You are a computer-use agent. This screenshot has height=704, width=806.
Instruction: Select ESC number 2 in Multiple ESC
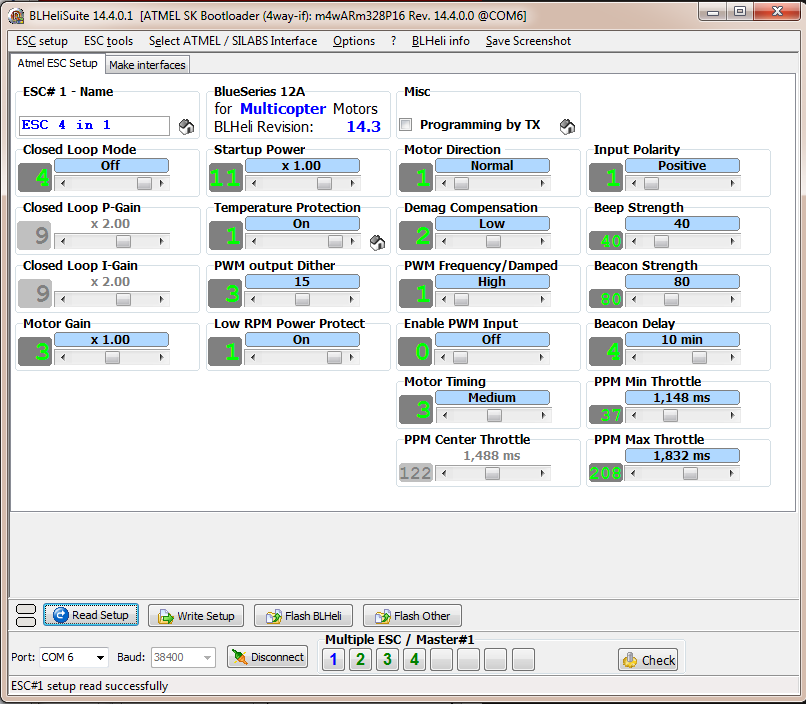pyautogui.click(x=360, y=659)
